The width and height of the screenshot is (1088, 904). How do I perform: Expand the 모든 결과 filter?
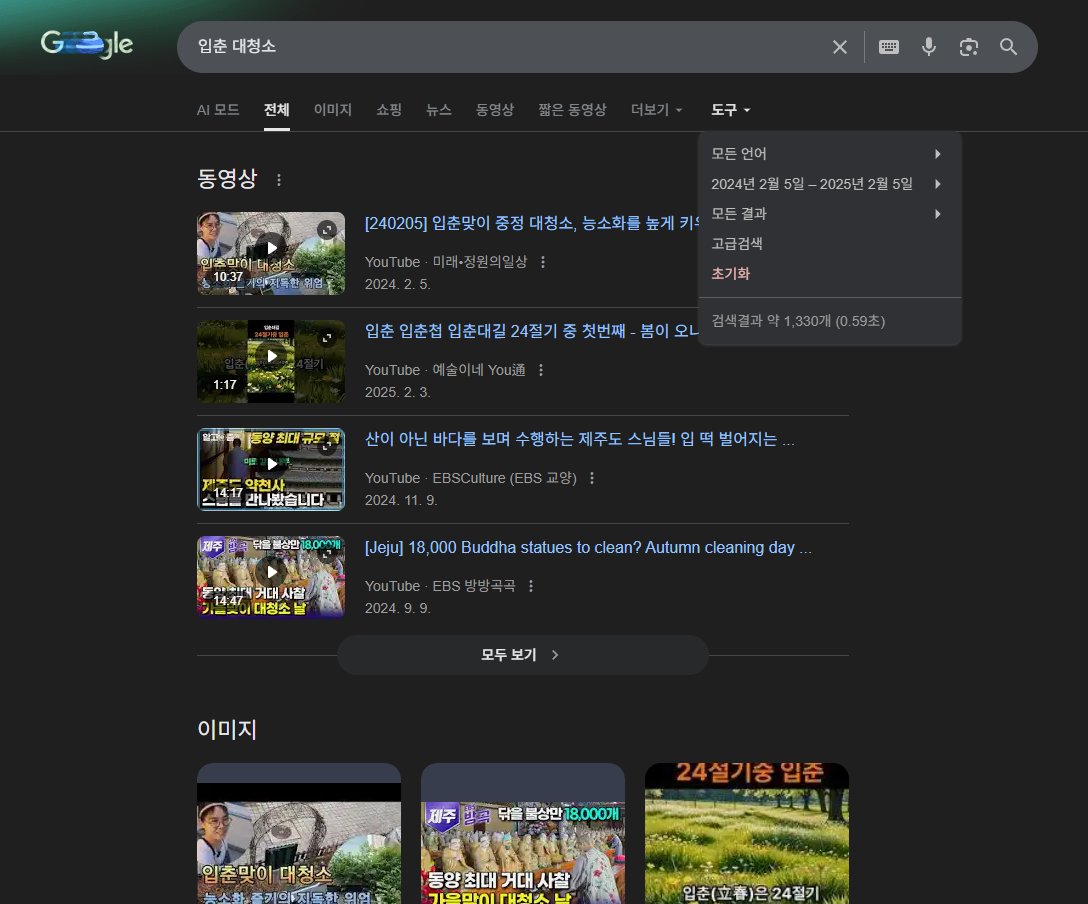click(x=828, y=214)
